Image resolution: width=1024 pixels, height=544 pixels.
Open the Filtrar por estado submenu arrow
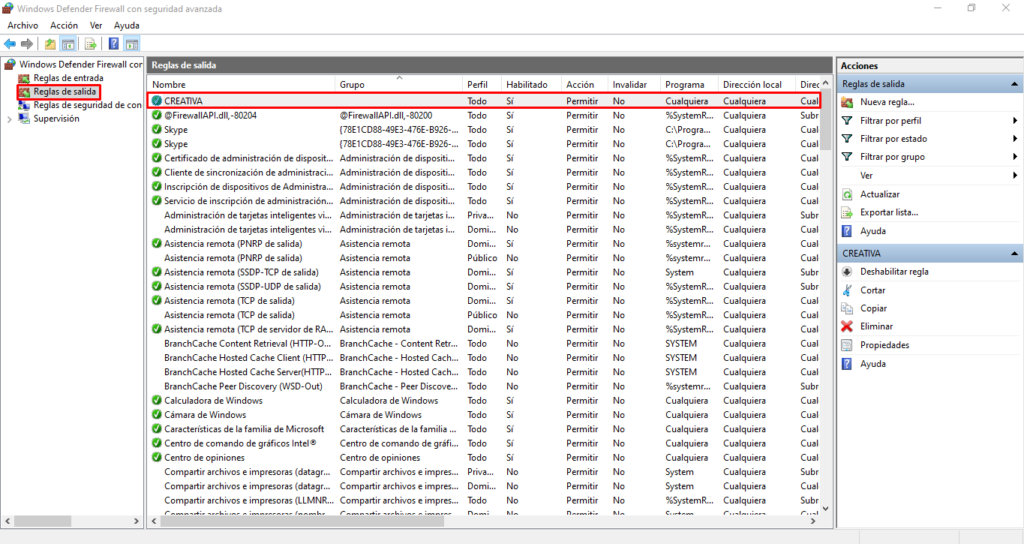pos(1015,138)
